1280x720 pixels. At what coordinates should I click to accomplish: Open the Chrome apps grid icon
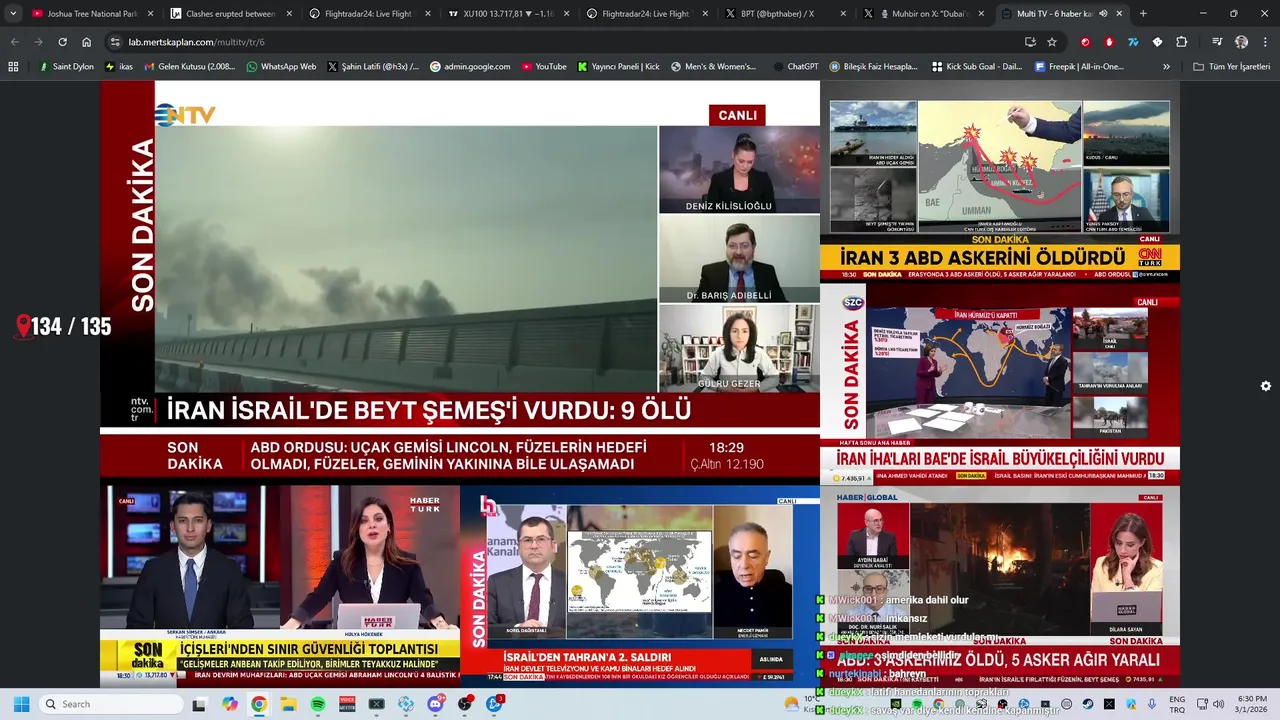[x=13, y=67]
